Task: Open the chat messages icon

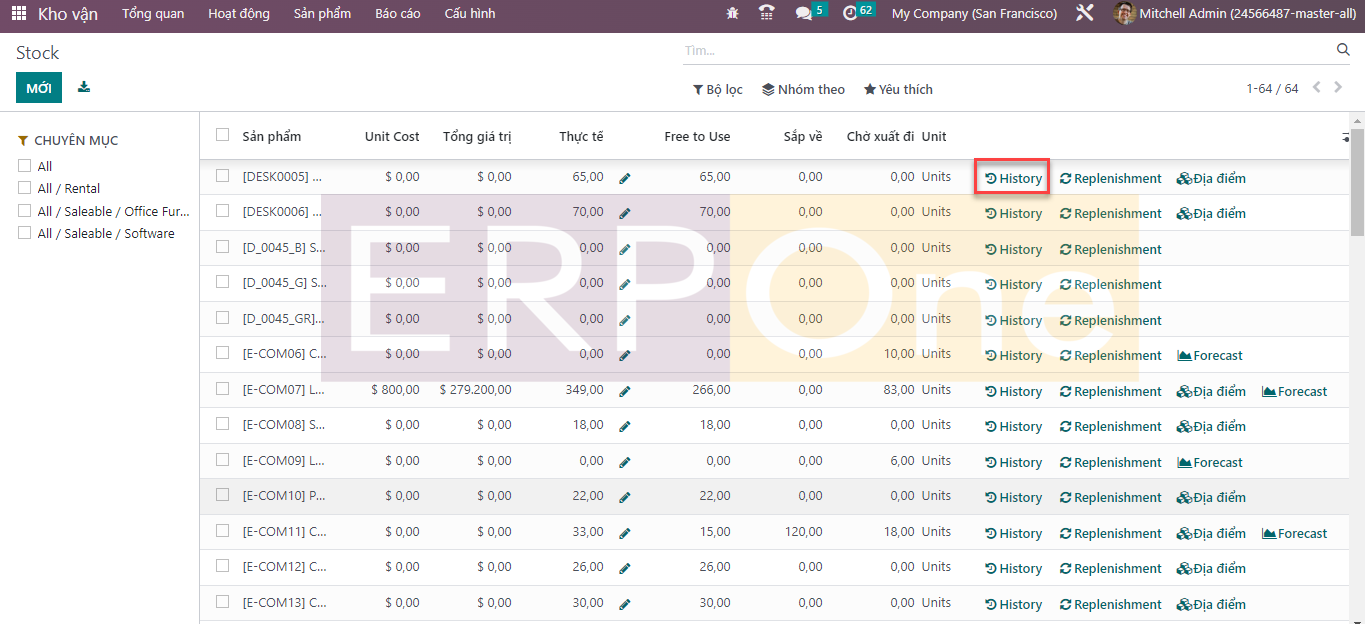Action: click(804, 14)
